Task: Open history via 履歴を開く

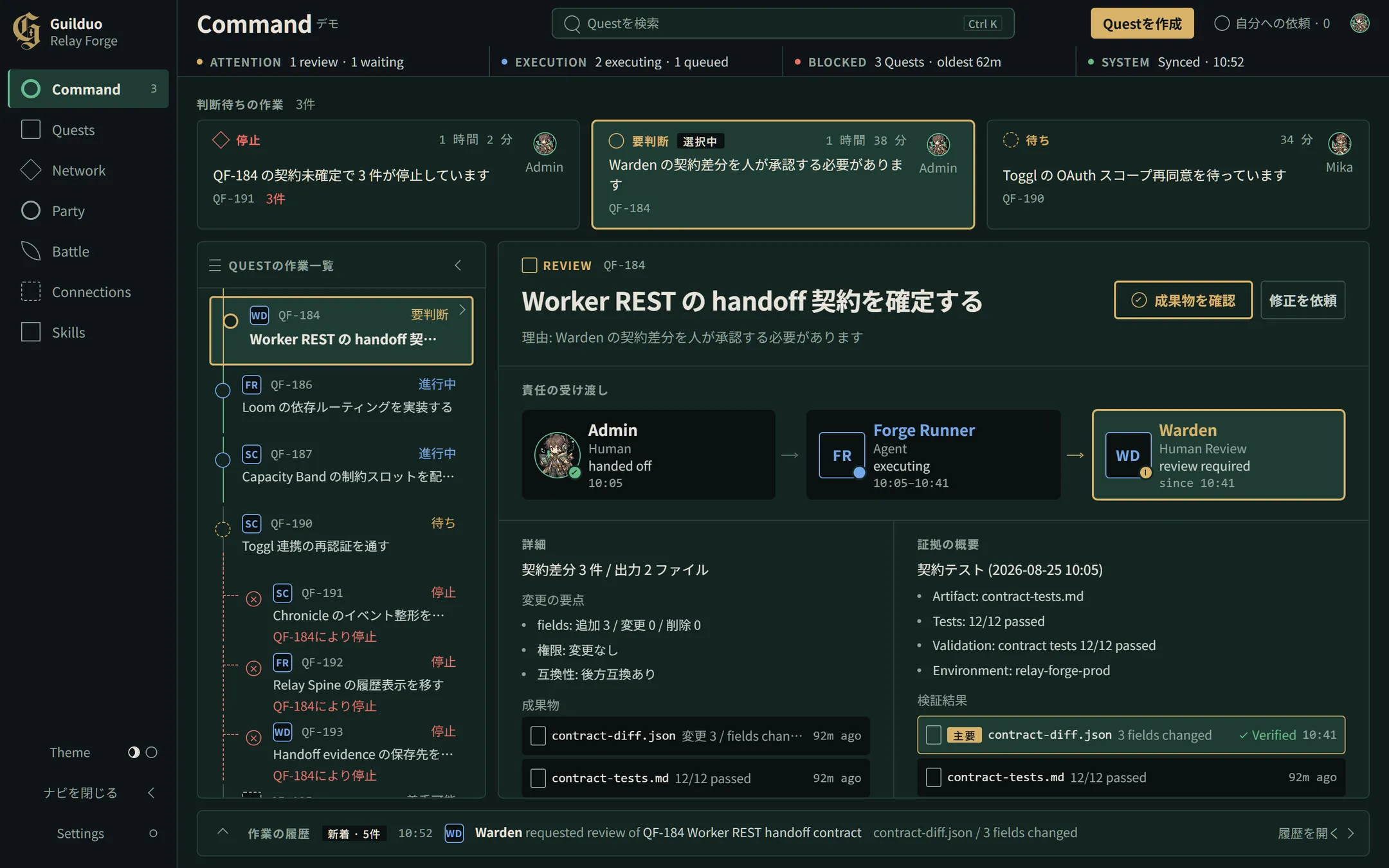Action: pos(1316,833)
